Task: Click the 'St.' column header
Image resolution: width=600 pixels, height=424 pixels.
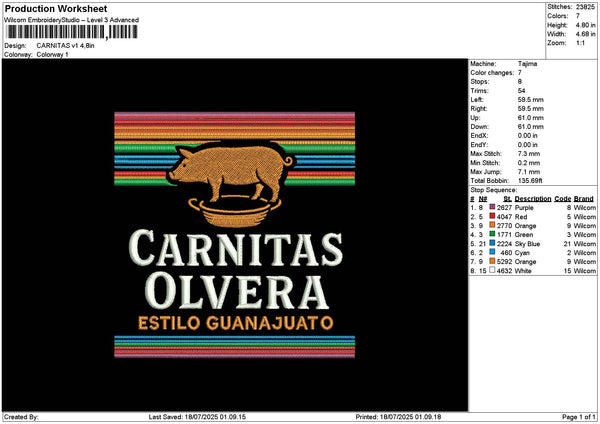Action: [507, 199]
